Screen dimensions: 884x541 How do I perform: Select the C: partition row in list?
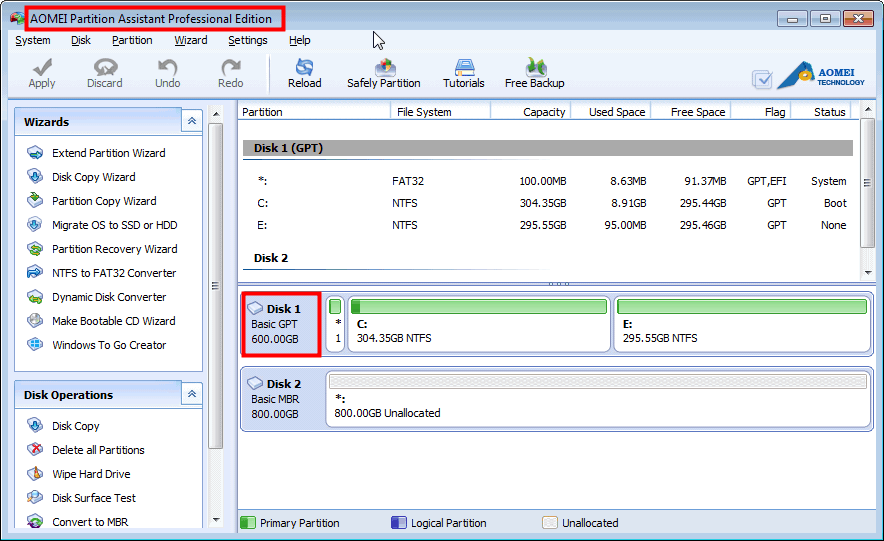tap(550, 203)
